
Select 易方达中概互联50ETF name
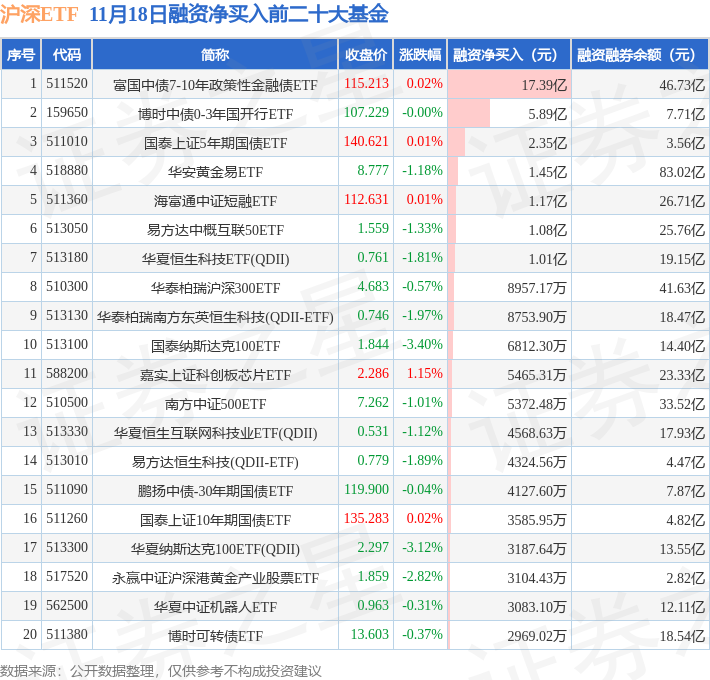click(215, 230)
